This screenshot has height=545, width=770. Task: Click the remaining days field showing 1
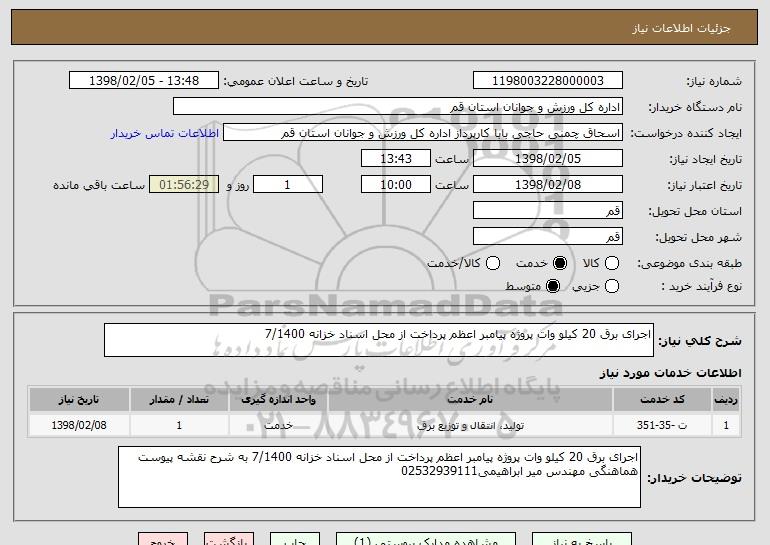[x=288, y=185]
